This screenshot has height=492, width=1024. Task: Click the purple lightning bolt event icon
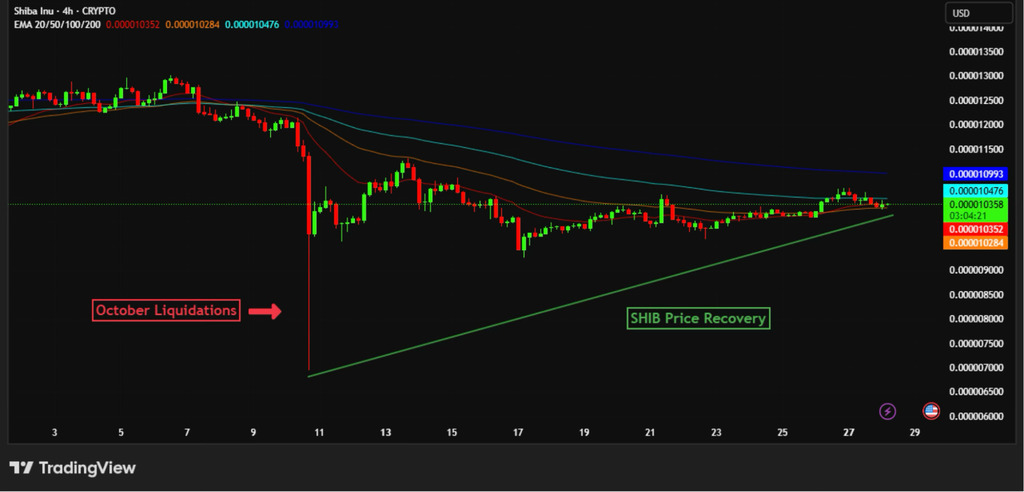(x=887, y=411)
